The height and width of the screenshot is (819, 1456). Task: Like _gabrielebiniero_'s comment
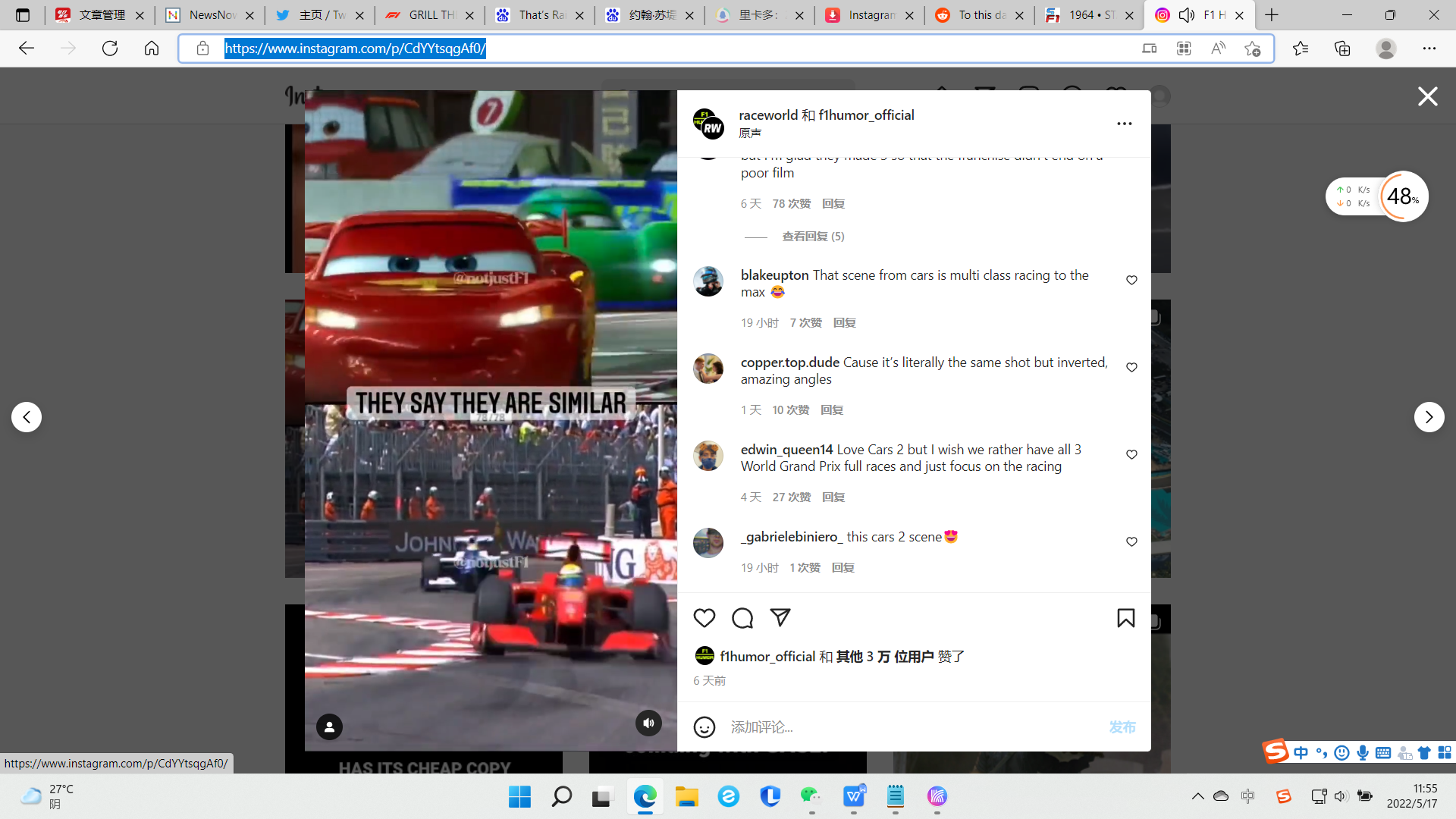(1131, 542)
